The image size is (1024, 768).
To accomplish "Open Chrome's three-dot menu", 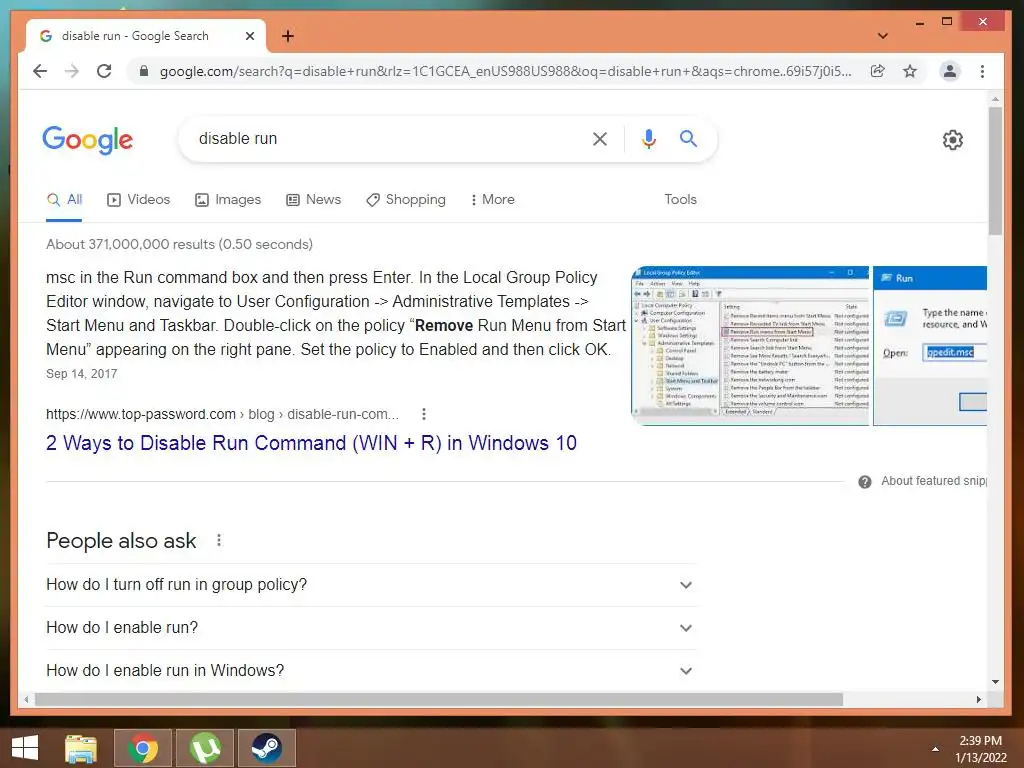I will pyautogui.click(x=982, y=71).
